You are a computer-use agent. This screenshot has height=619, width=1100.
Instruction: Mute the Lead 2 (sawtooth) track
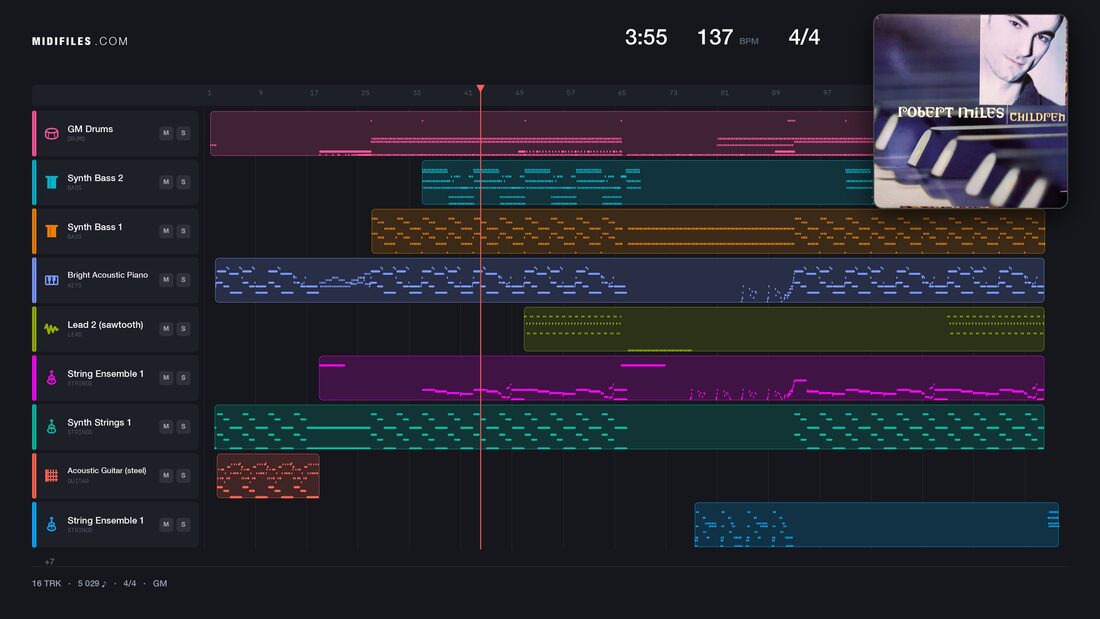point(166,328)
